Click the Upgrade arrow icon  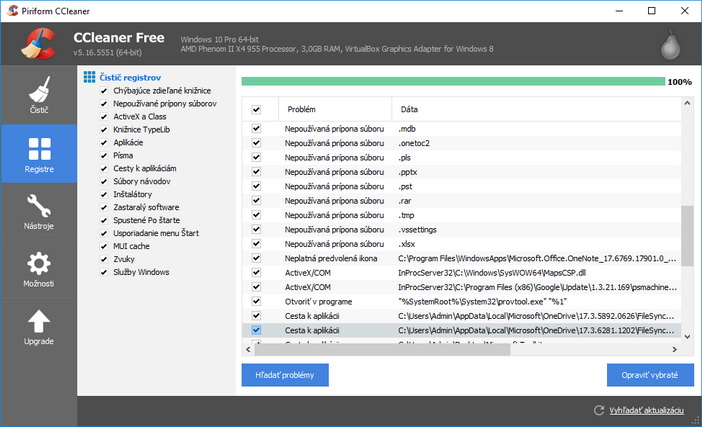38,327
